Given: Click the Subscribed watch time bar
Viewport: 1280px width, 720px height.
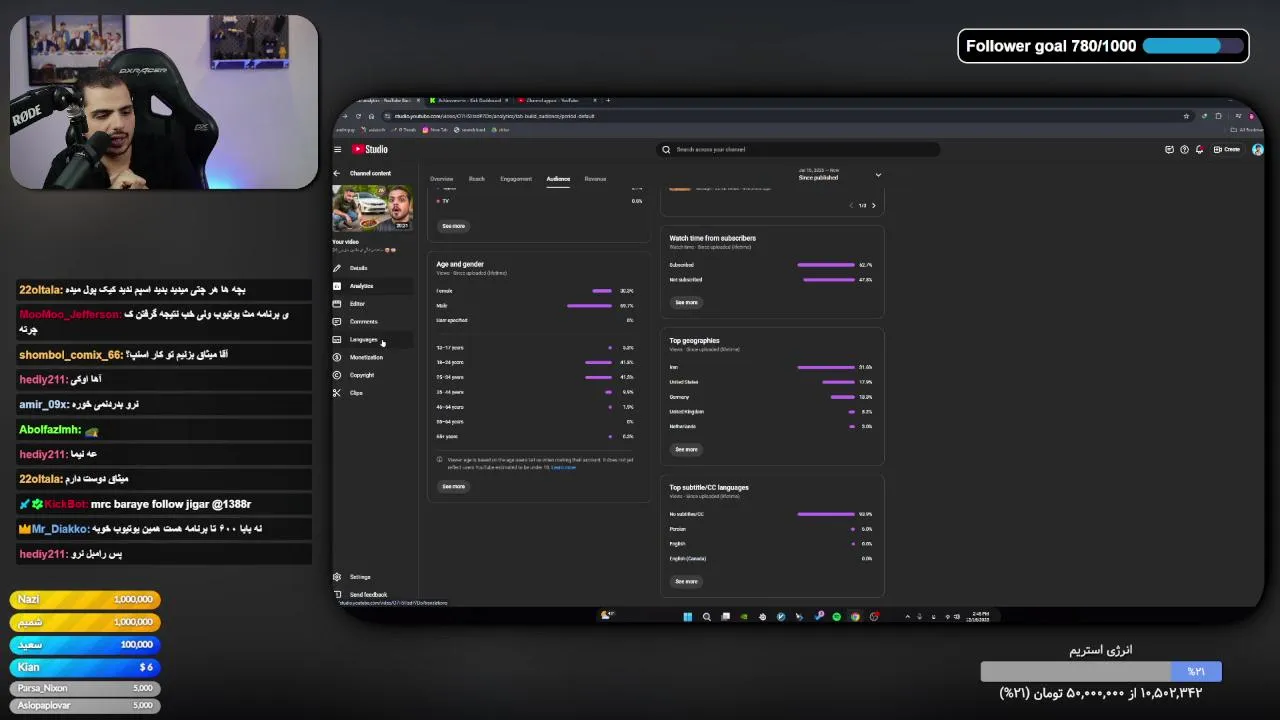Looking at the screenshot, I should pyautogui.click(x=826, y=265).
